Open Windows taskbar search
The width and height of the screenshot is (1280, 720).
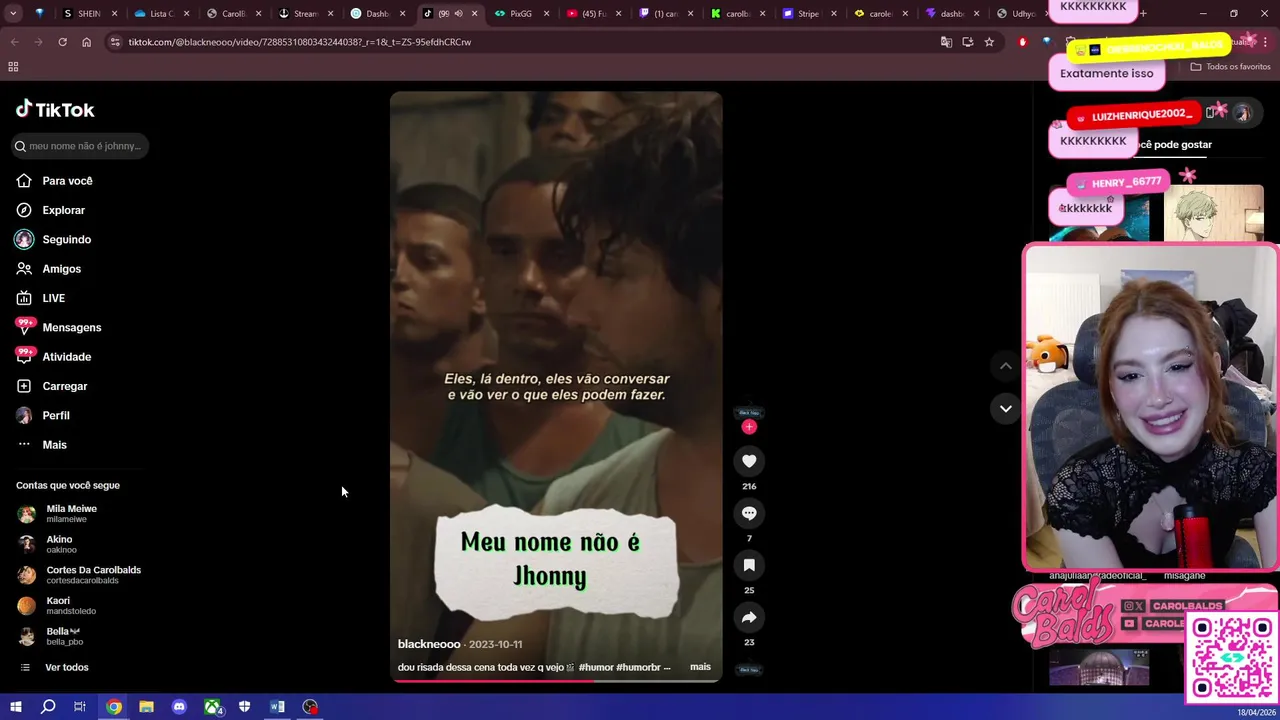tap(48, 707)
